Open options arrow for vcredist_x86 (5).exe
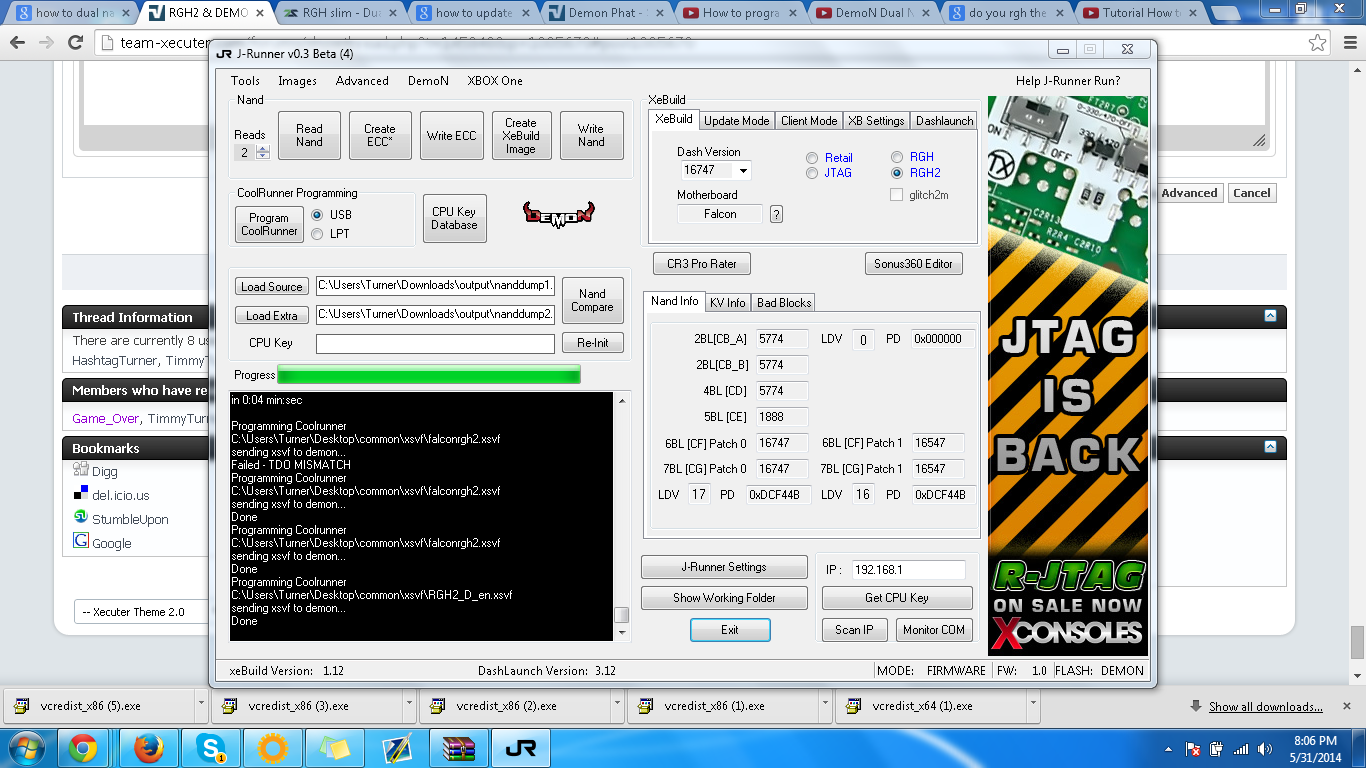1366x768 pixels. [x=201, y=705]
